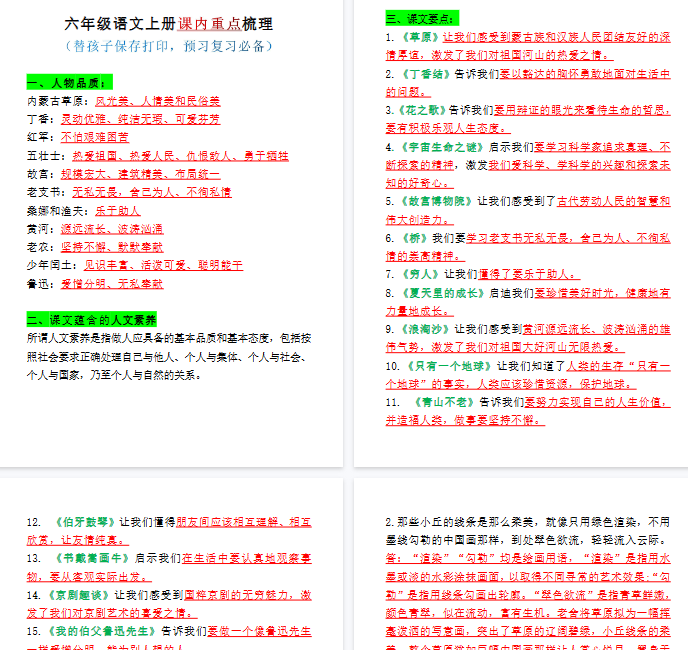The height and width of the screenshot is (650, 688).
Task: Click item 7 title 《穷人》
Action: pyautogui.click(x=420, y=274)
